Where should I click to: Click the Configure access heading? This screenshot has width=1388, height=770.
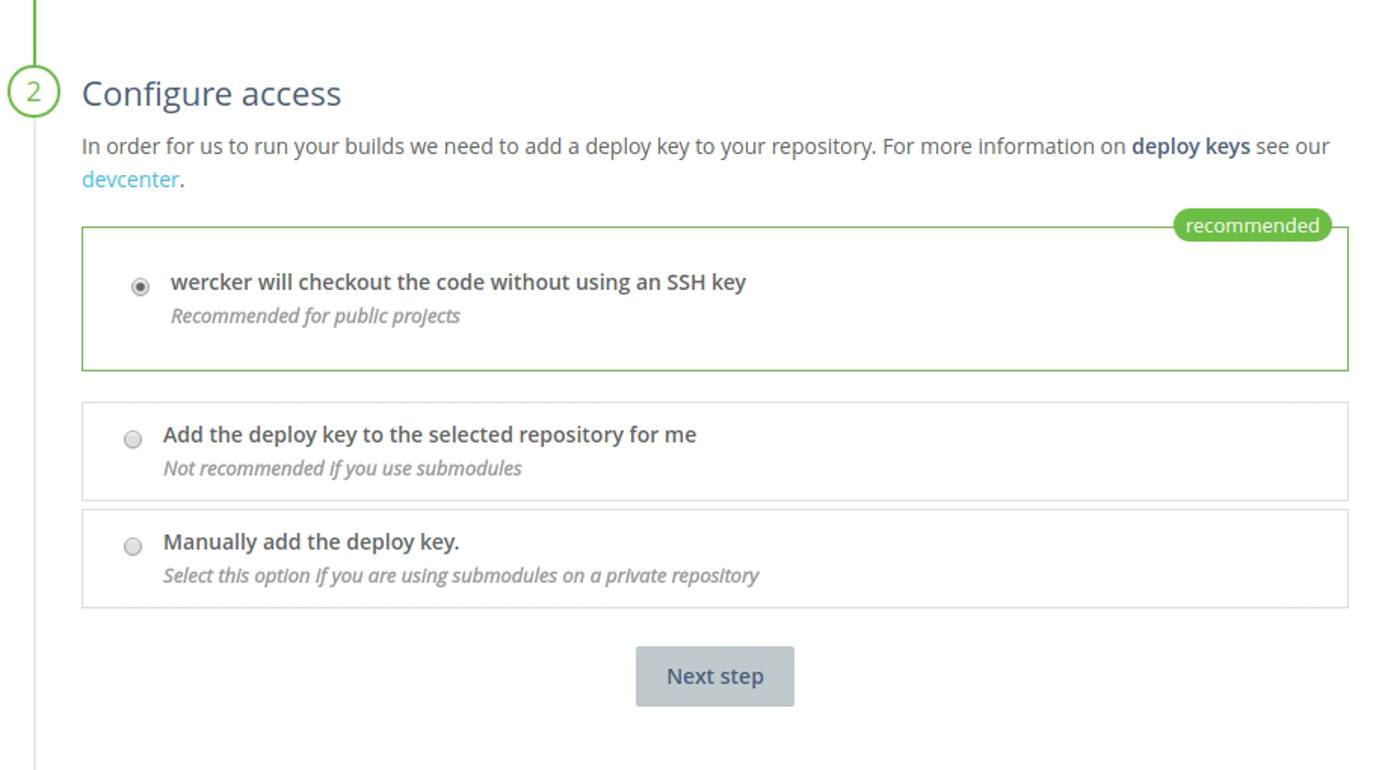click(x=210, y=93)
